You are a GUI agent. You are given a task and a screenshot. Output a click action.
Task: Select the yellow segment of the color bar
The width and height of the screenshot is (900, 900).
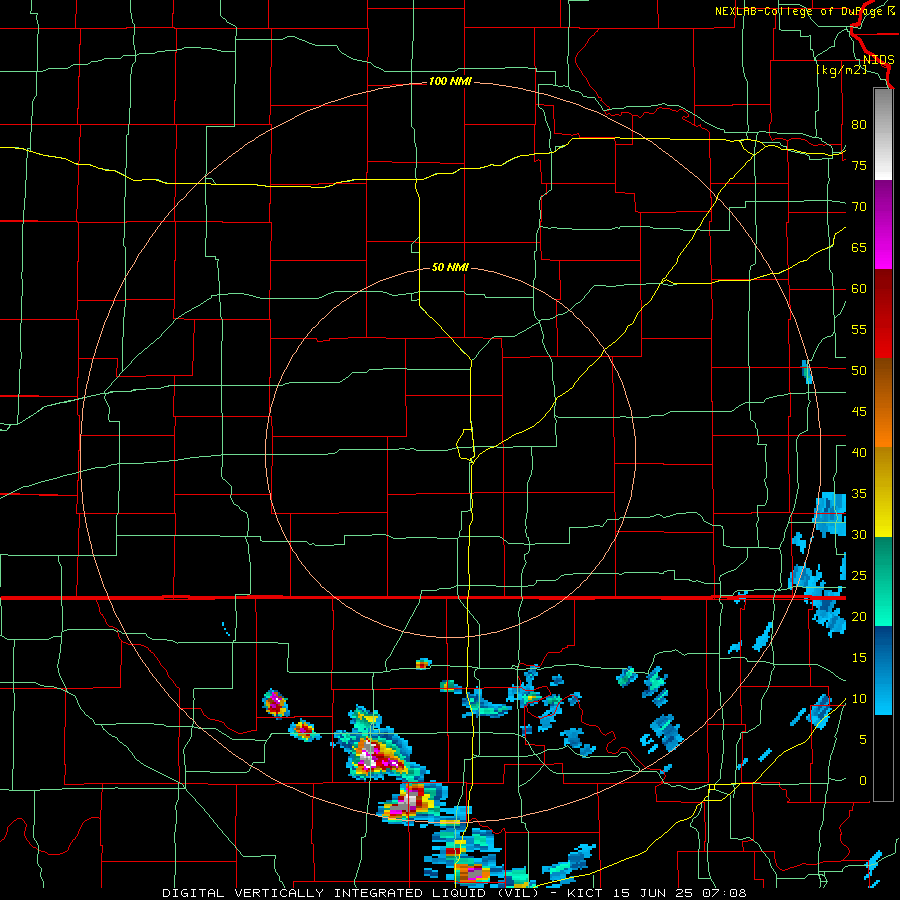pos(883,492)
